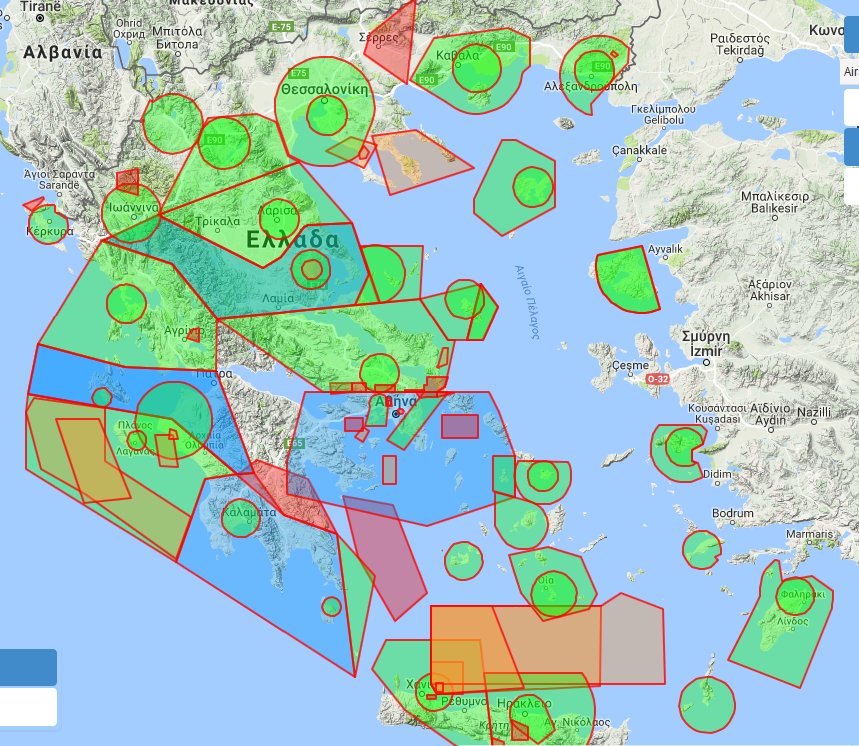Click the purple rectangle zone east of Athens
859x746 pixels.
click(460, 427)
